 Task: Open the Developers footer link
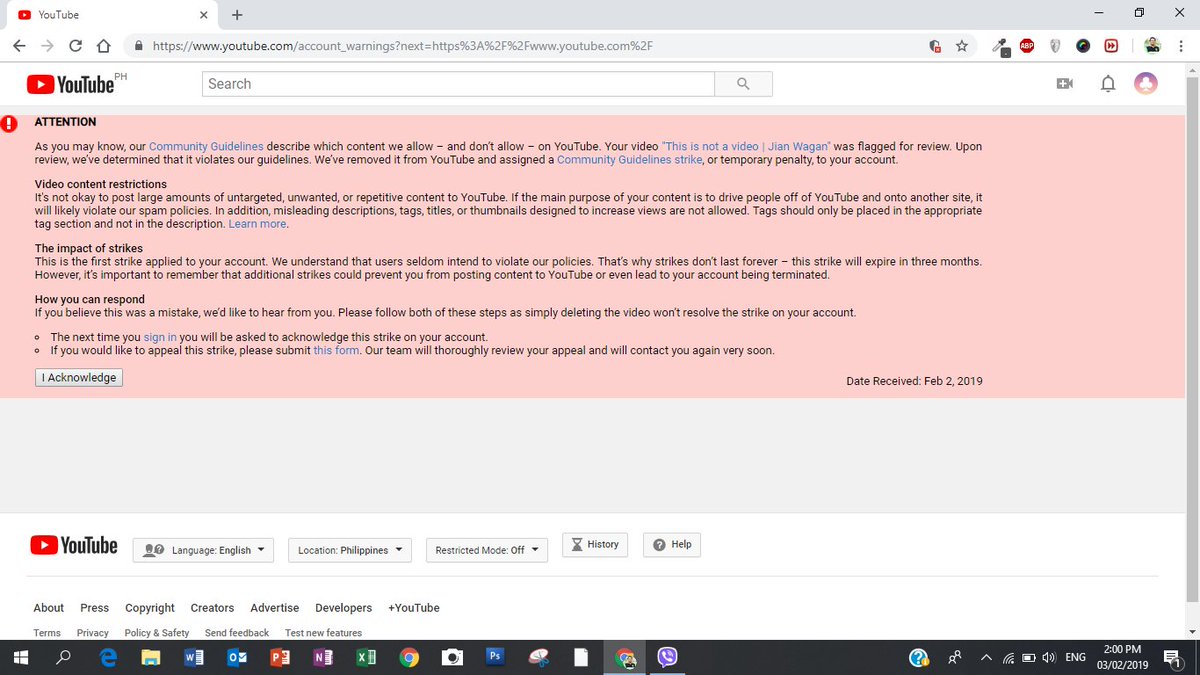tap(343, 608)
